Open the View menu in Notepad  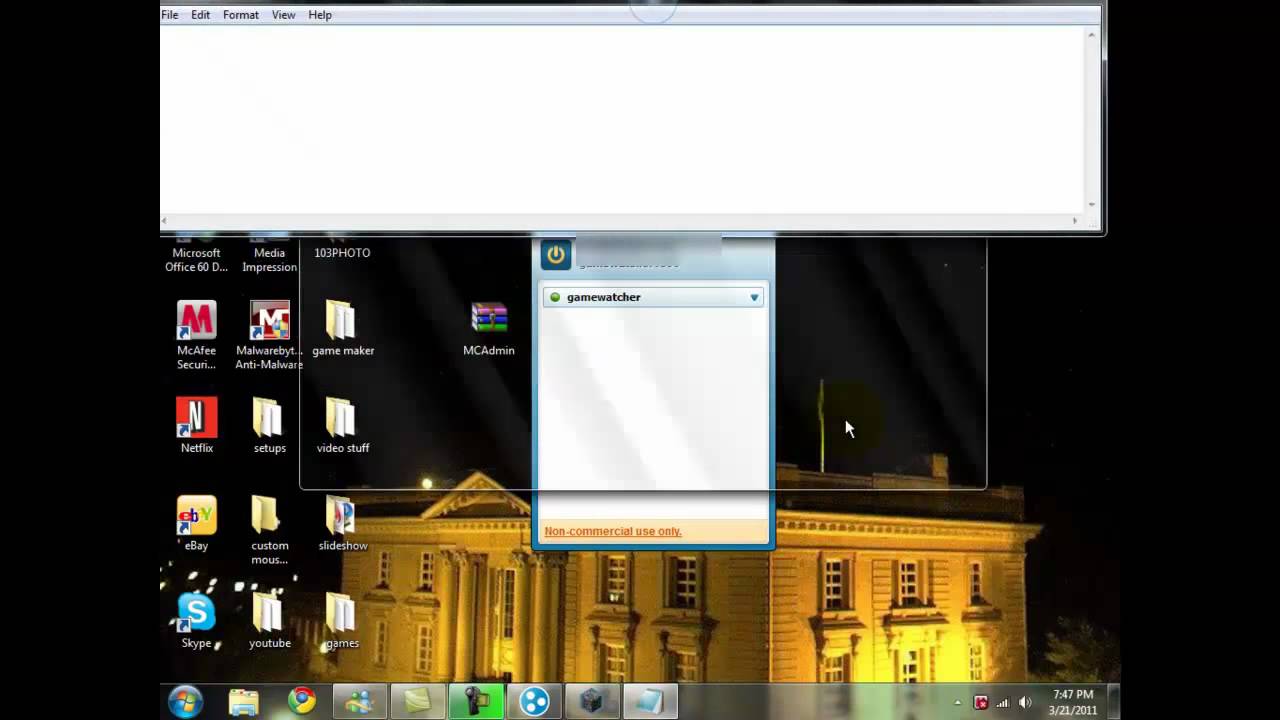(284, 15)
